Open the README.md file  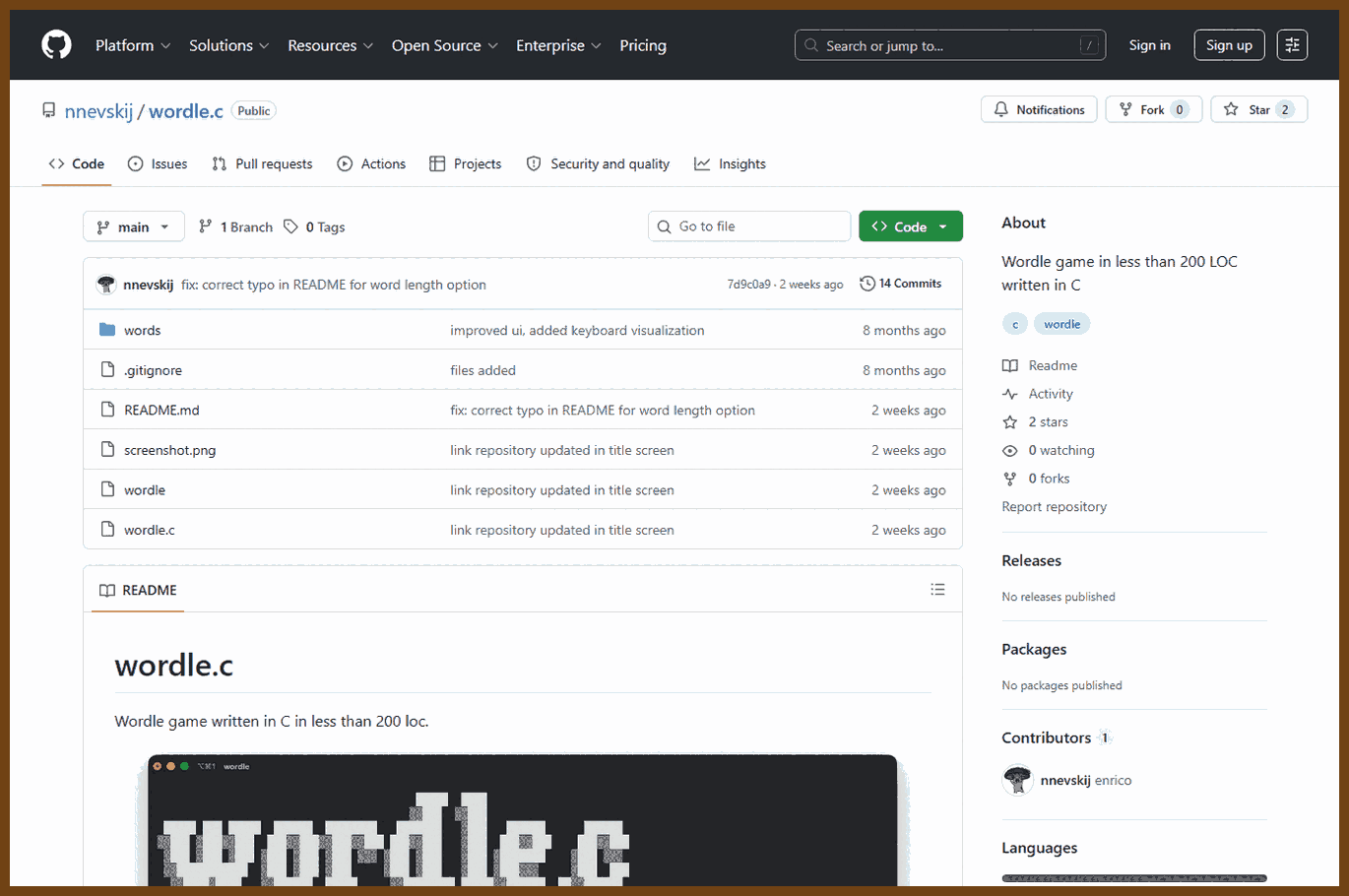[161, 410]
